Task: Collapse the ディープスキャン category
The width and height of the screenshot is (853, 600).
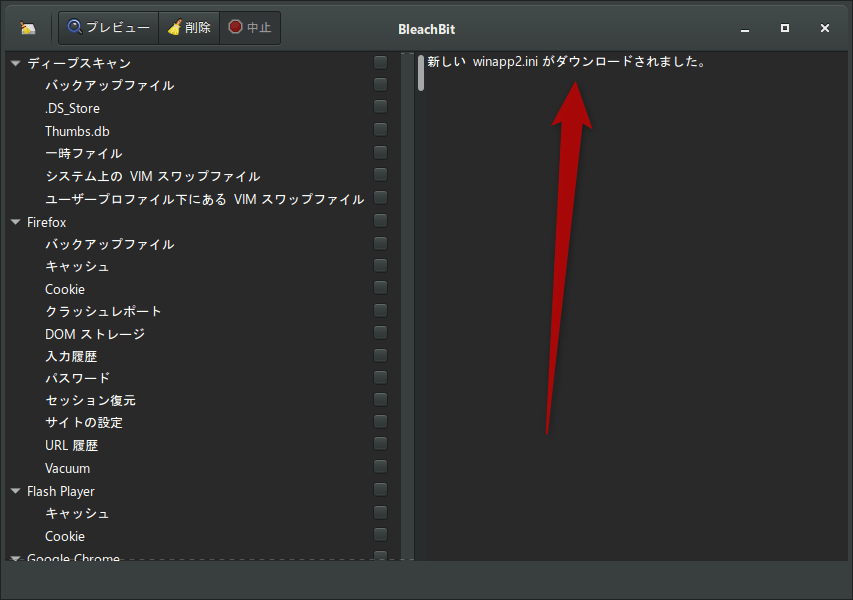Action: 16,63
